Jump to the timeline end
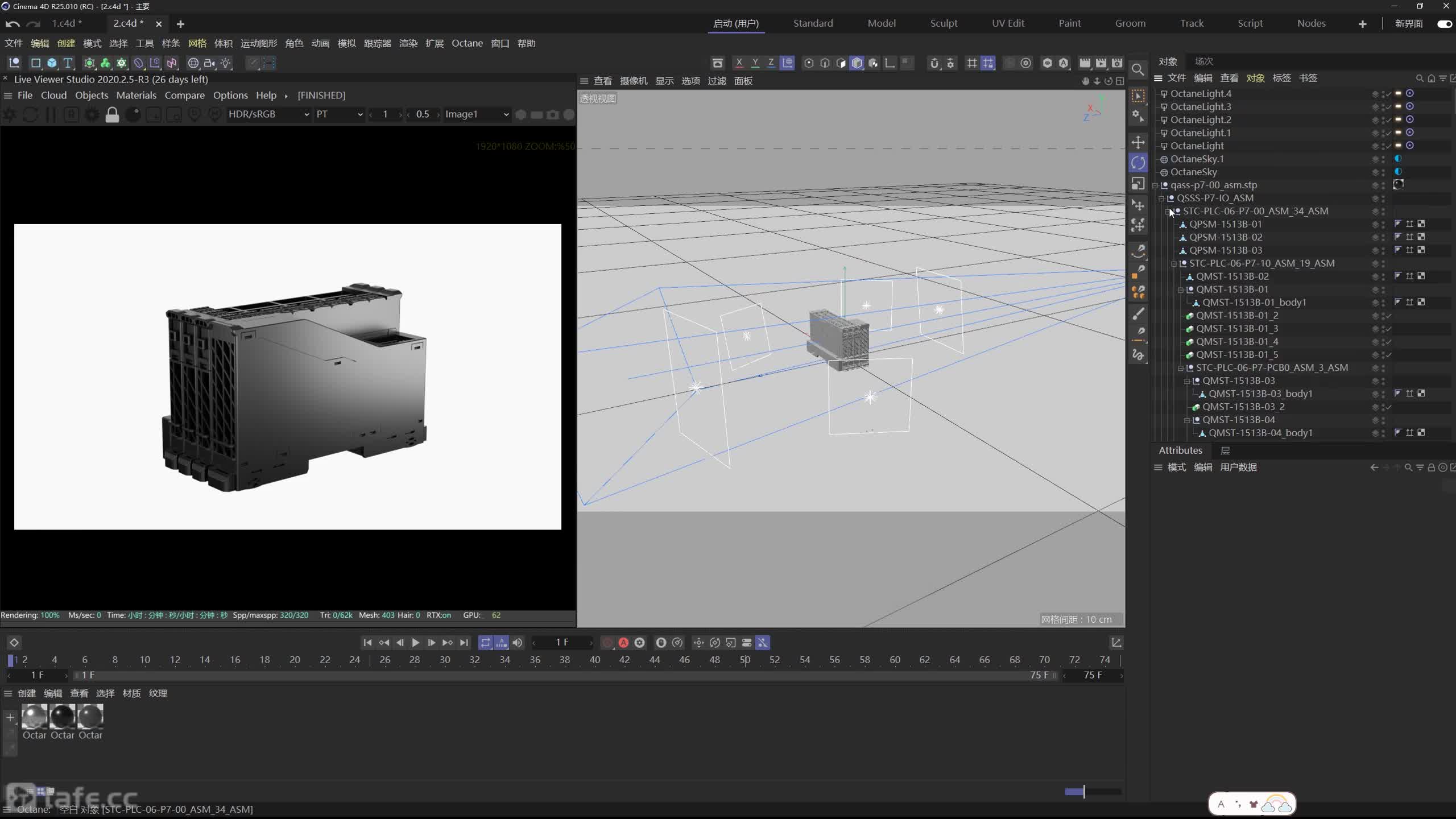Screen dimensions: 1456x819 click(x=464, y=643)
